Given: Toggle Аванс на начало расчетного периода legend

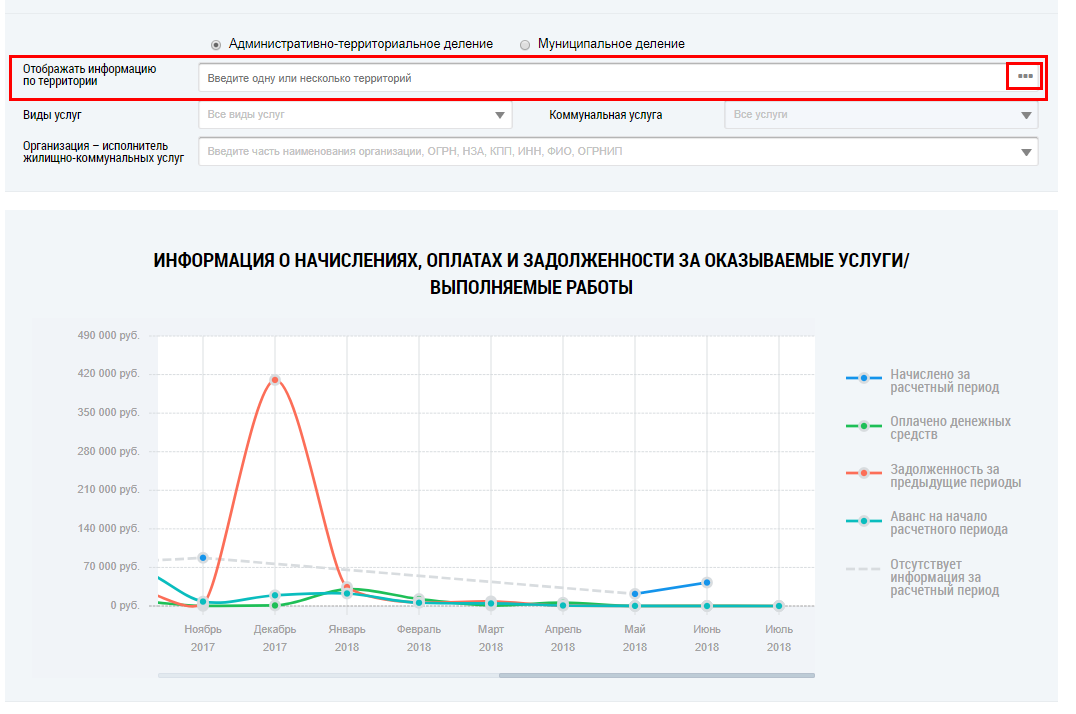Looking at the screenshot, I should click(948, 523).
